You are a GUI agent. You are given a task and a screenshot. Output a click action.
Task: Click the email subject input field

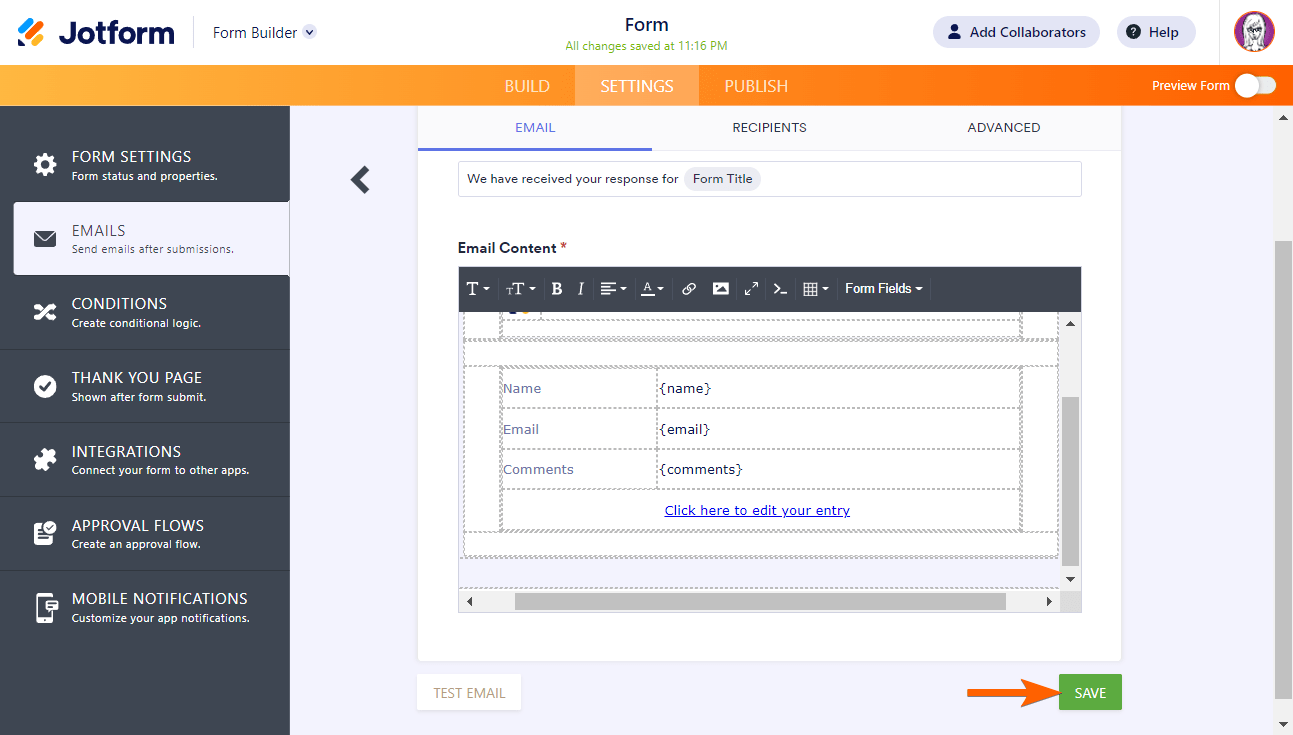click(900, 179)
